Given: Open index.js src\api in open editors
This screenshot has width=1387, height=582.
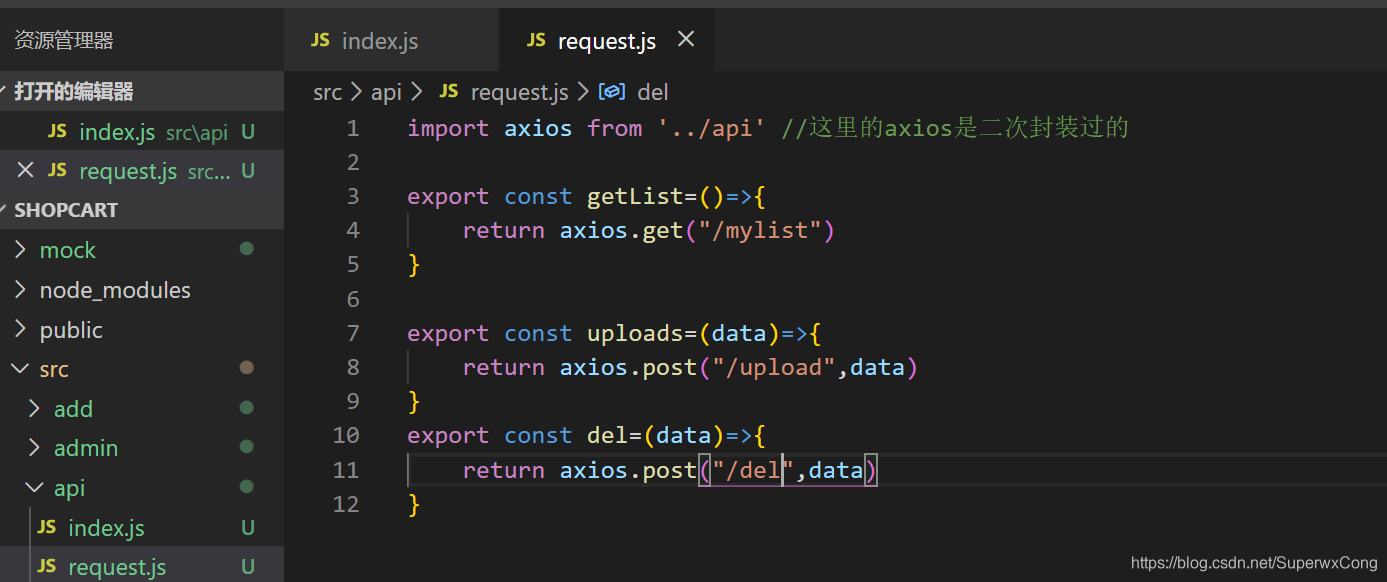Looking at the screenshot, I should tap(142, 132).
